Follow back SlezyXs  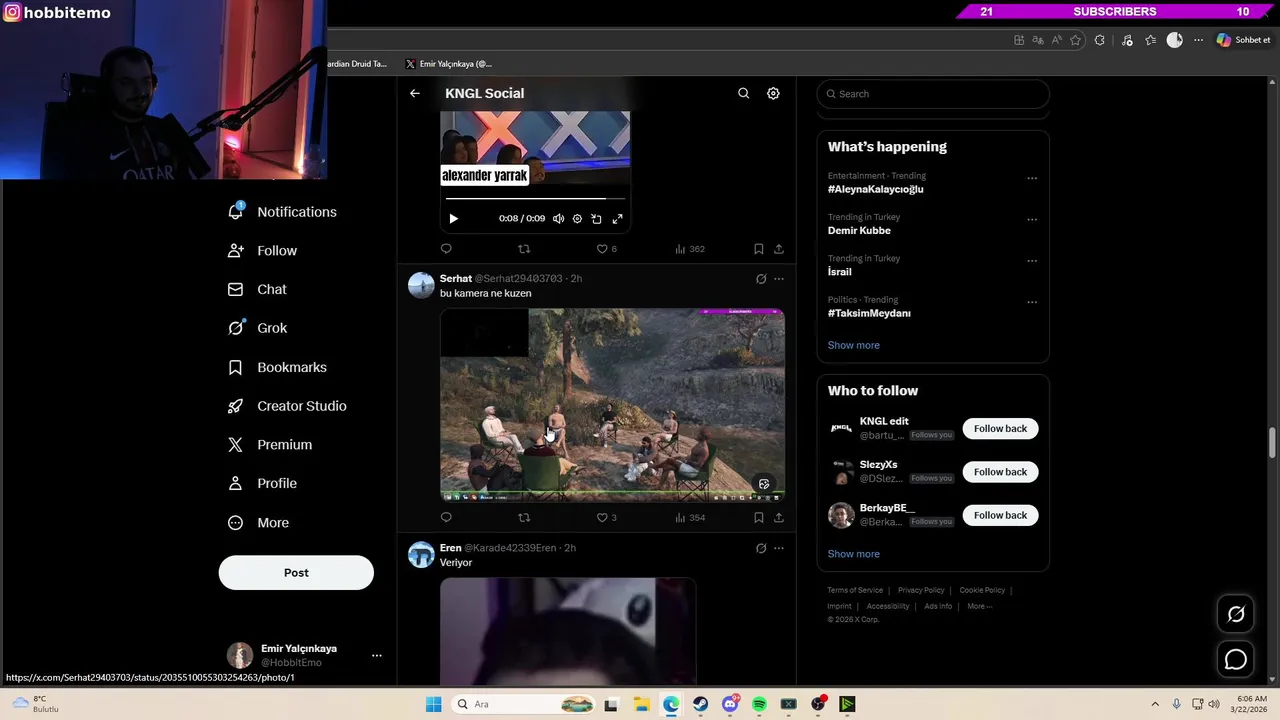[x=1000, y=472]
